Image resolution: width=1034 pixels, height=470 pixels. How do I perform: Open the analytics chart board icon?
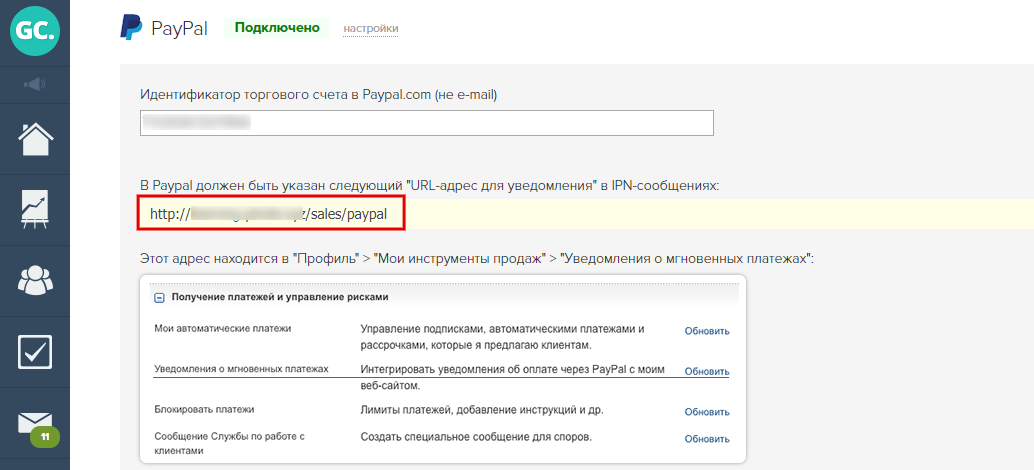35,210
